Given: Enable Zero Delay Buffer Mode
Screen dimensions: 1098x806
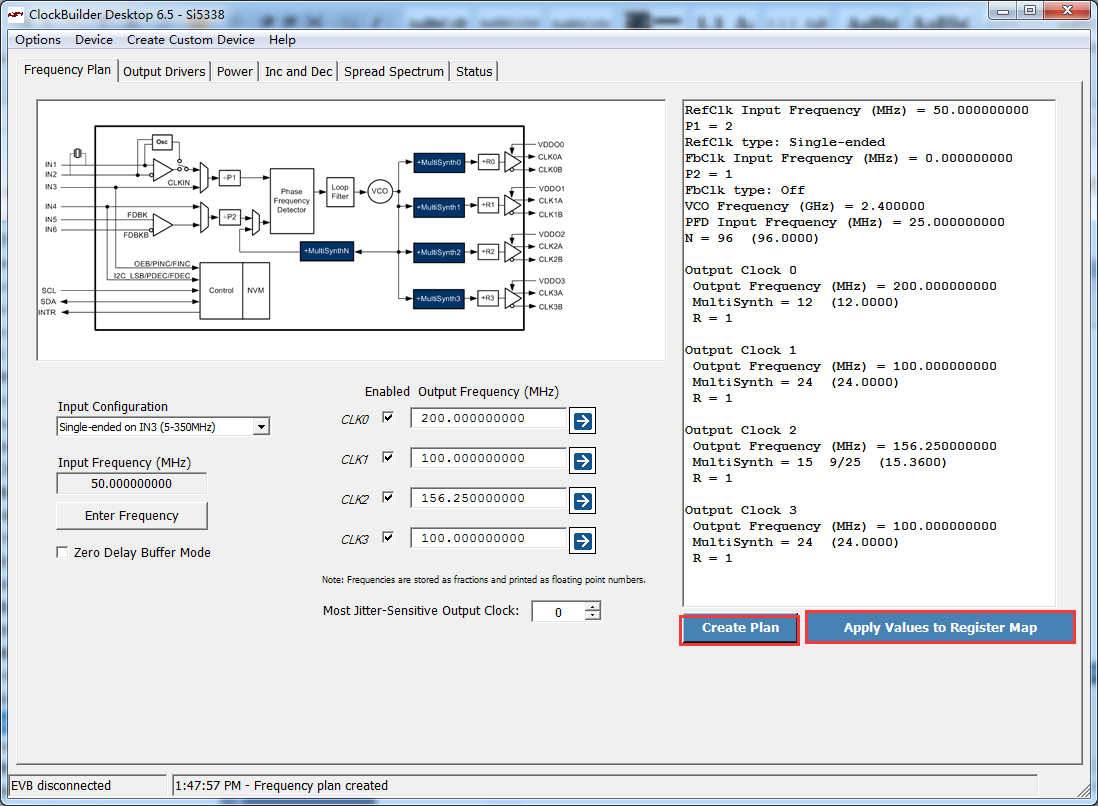Looking at the screenshot, I should (62, 553).
